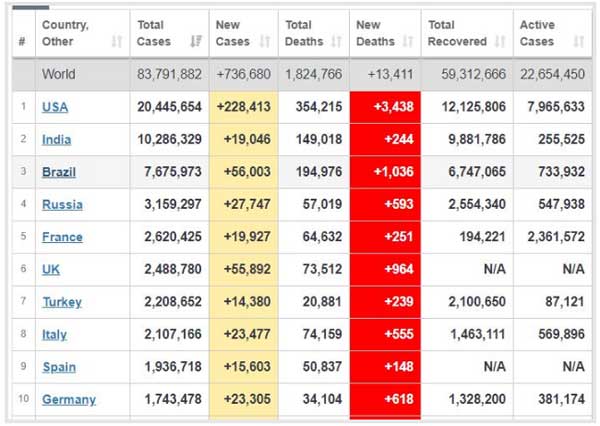
Task: Click the World row total cases
Action: tap(170, 74)
